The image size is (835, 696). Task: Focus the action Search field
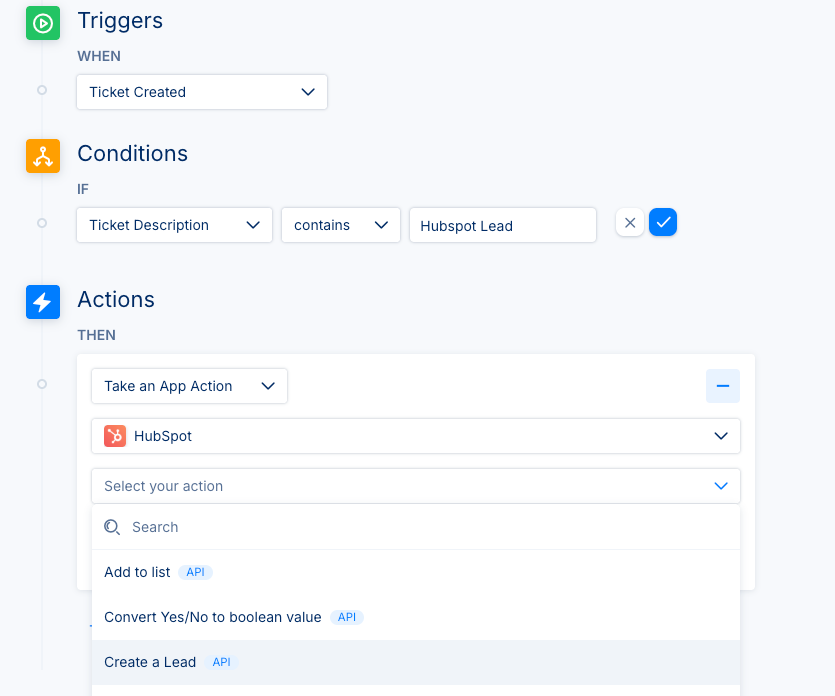(416, 527)
